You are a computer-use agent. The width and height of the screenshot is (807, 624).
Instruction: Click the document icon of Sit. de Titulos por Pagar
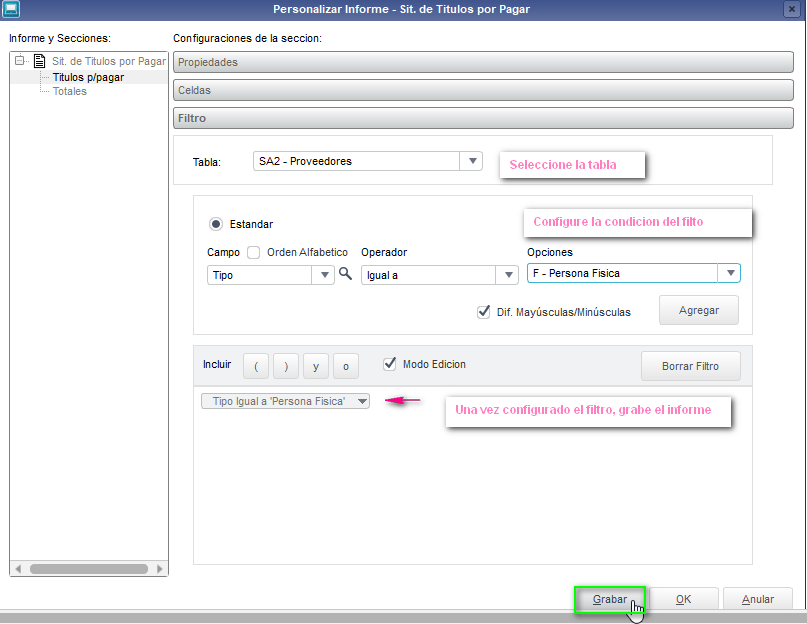pos(39,61)
